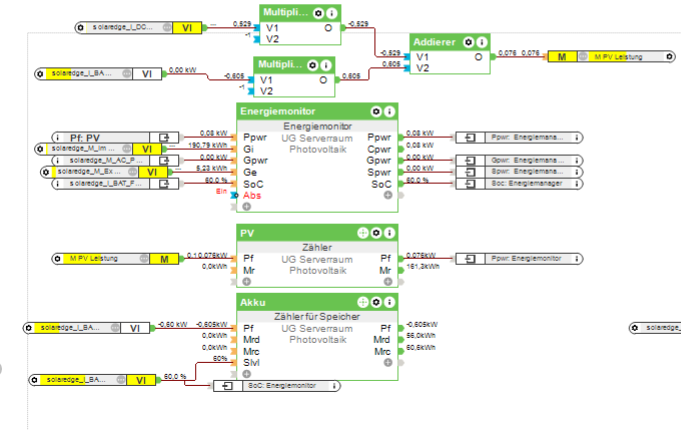Open Energiemonitor block settings gear

tap(376, 112)
